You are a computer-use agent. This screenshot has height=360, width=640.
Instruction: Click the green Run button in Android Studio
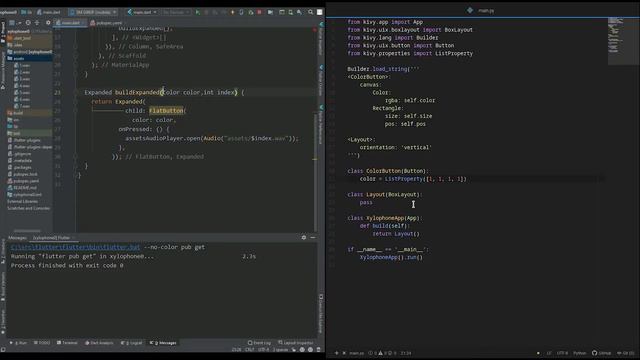pos(198,12)
